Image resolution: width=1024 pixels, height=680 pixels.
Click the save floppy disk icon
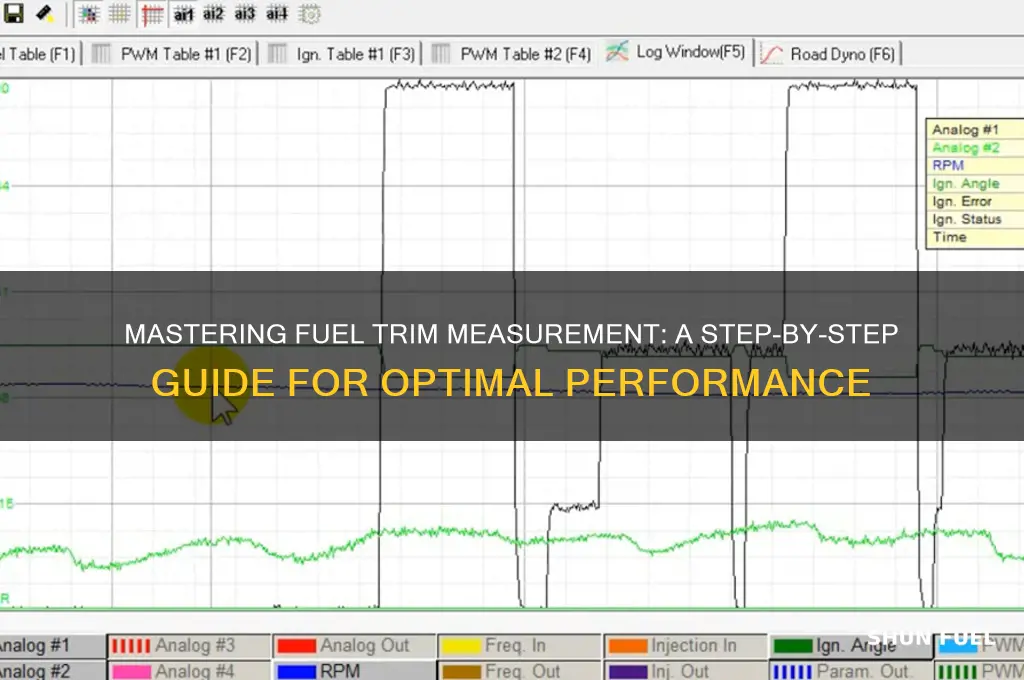coord(14,13)
